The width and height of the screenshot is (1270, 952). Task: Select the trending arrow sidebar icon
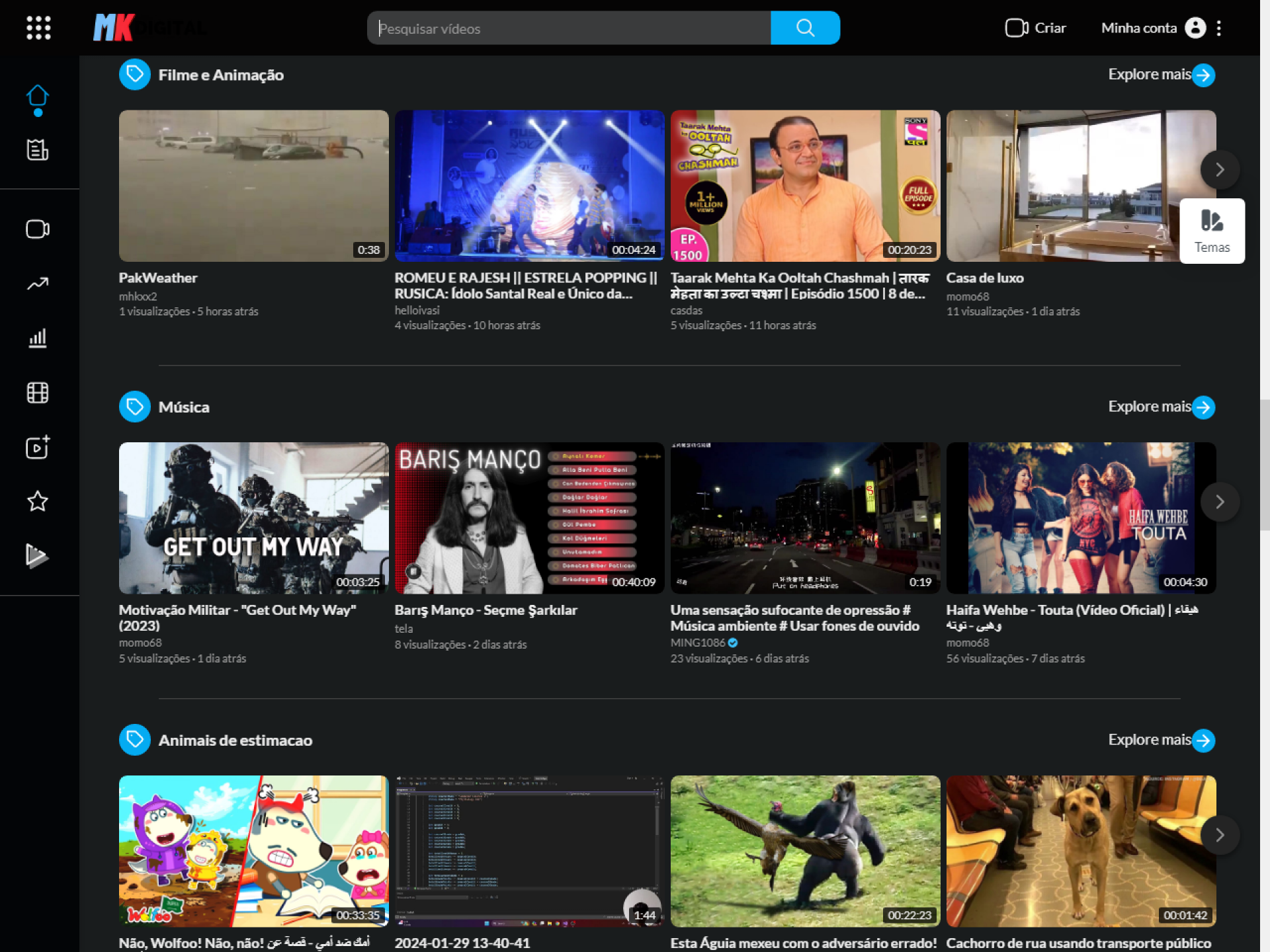point(38,284)
